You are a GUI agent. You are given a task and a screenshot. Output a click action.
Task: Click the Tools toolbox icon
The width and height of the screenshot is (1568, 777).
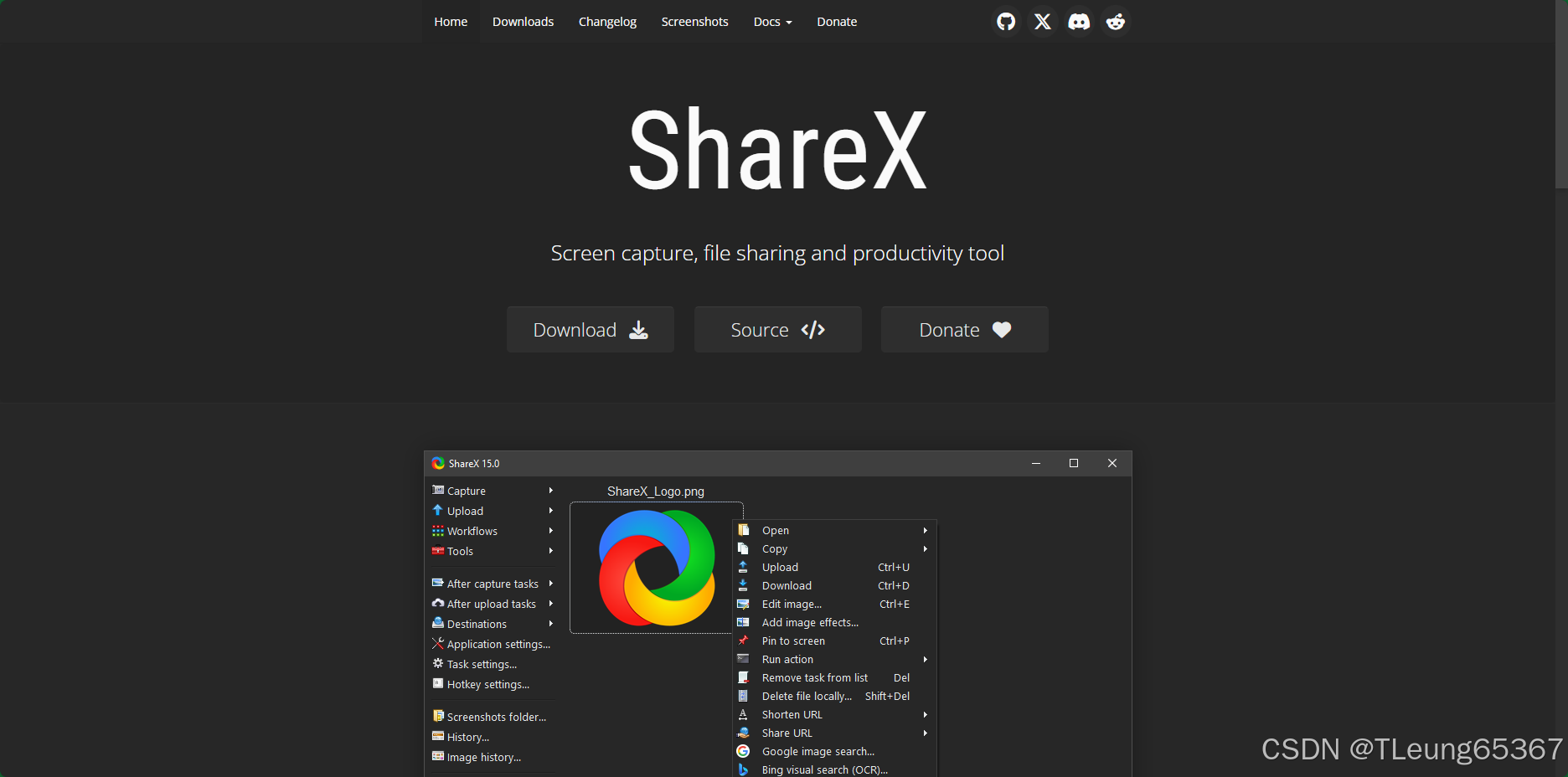pyautogui.click(x=438, y=550)
